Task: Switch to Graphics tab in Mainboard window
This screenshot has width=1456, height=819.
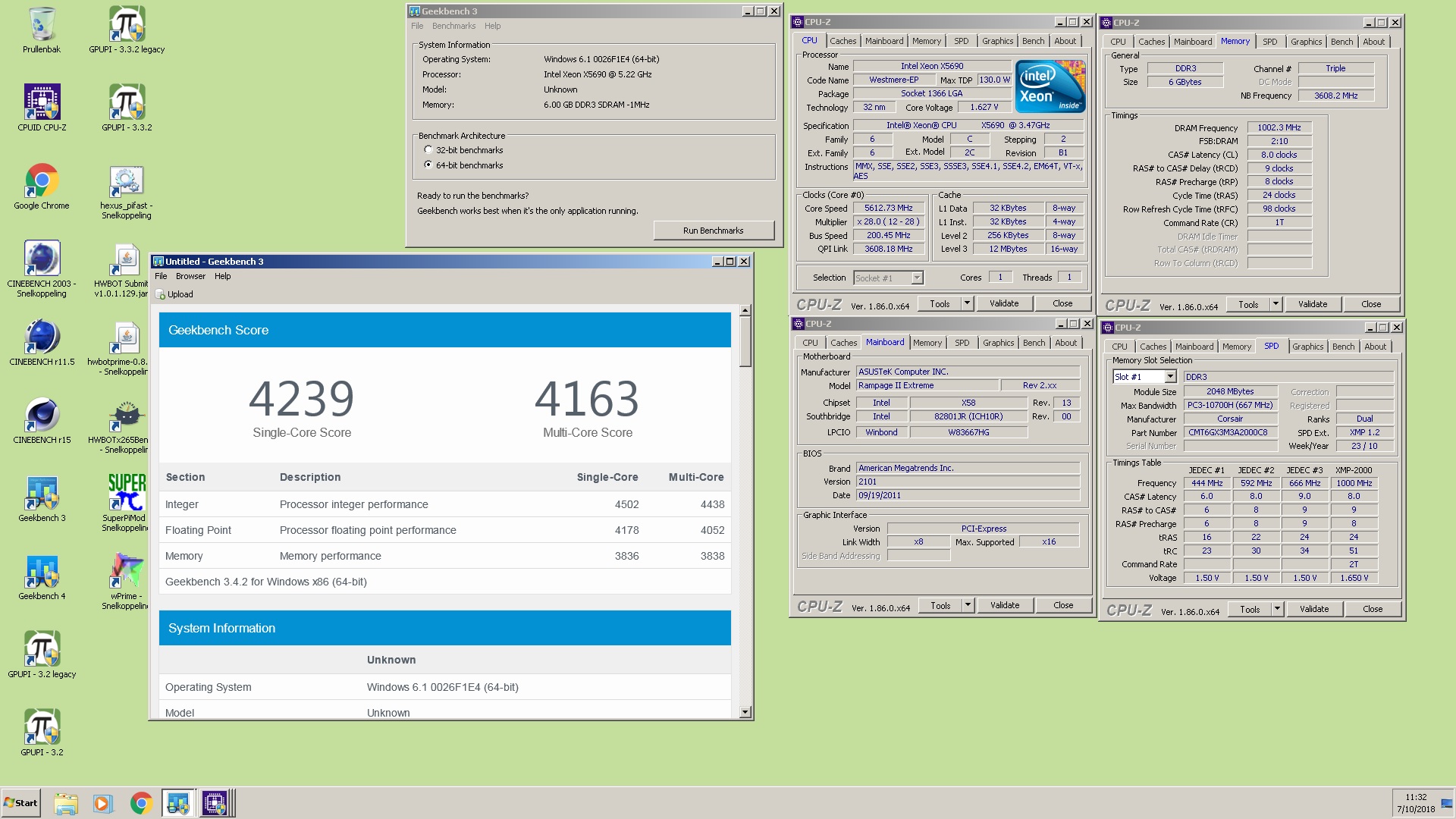Action: click(x=998, y=343)
